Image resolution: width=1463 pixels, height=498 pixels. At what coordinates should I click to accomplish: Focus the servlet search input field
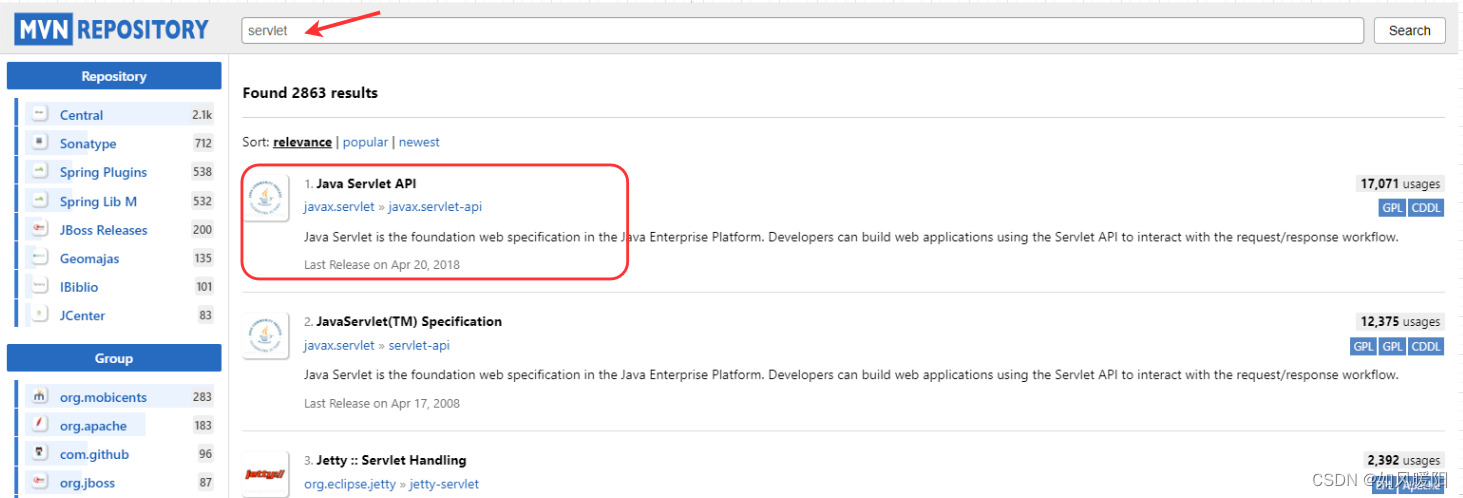click(x=802, y=30)
